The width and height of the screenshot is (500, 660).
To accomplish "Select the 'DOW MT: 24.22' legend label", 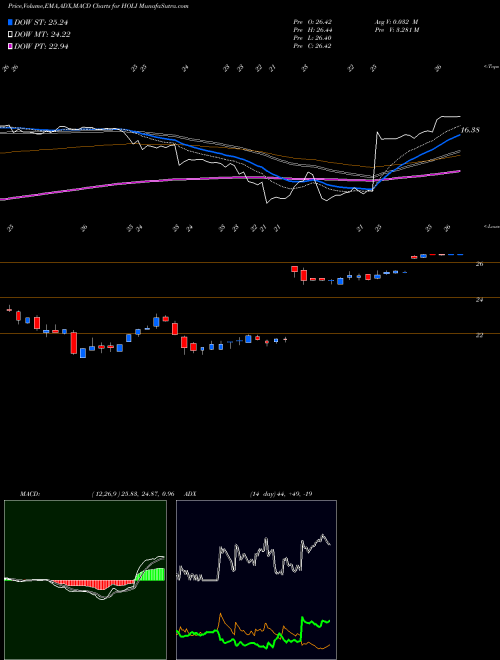I will [x=42, y=35].
